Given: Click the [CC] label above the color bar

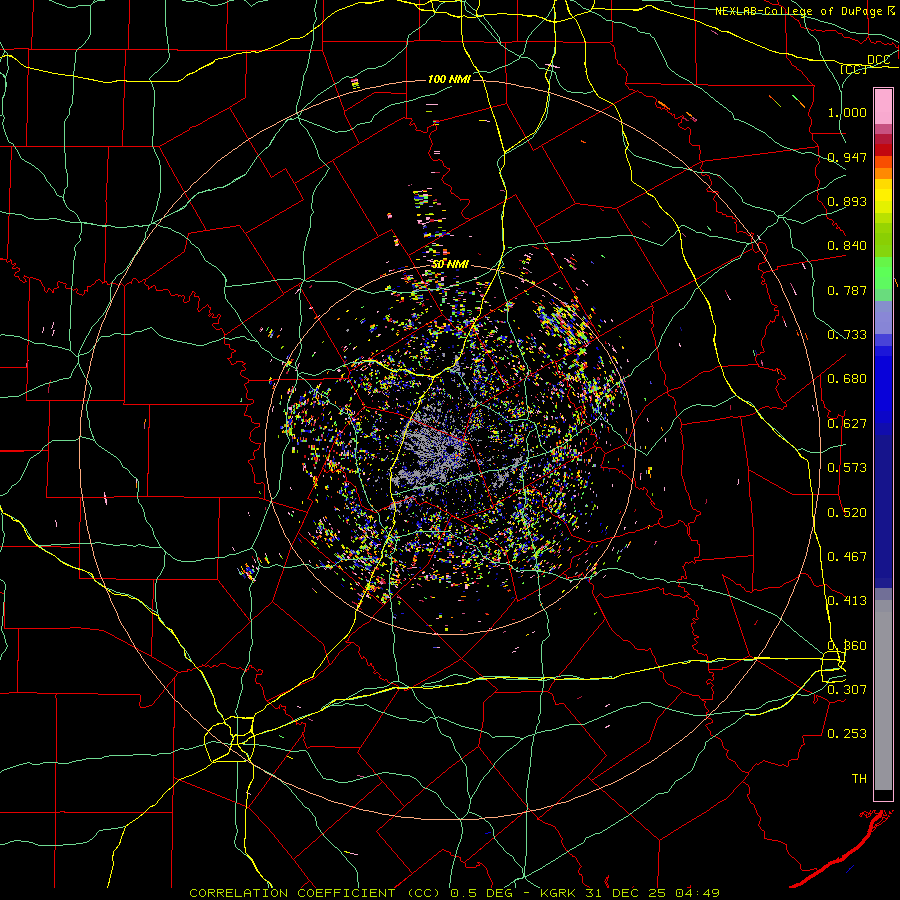Looking at the screenshot, I should 853,69.
